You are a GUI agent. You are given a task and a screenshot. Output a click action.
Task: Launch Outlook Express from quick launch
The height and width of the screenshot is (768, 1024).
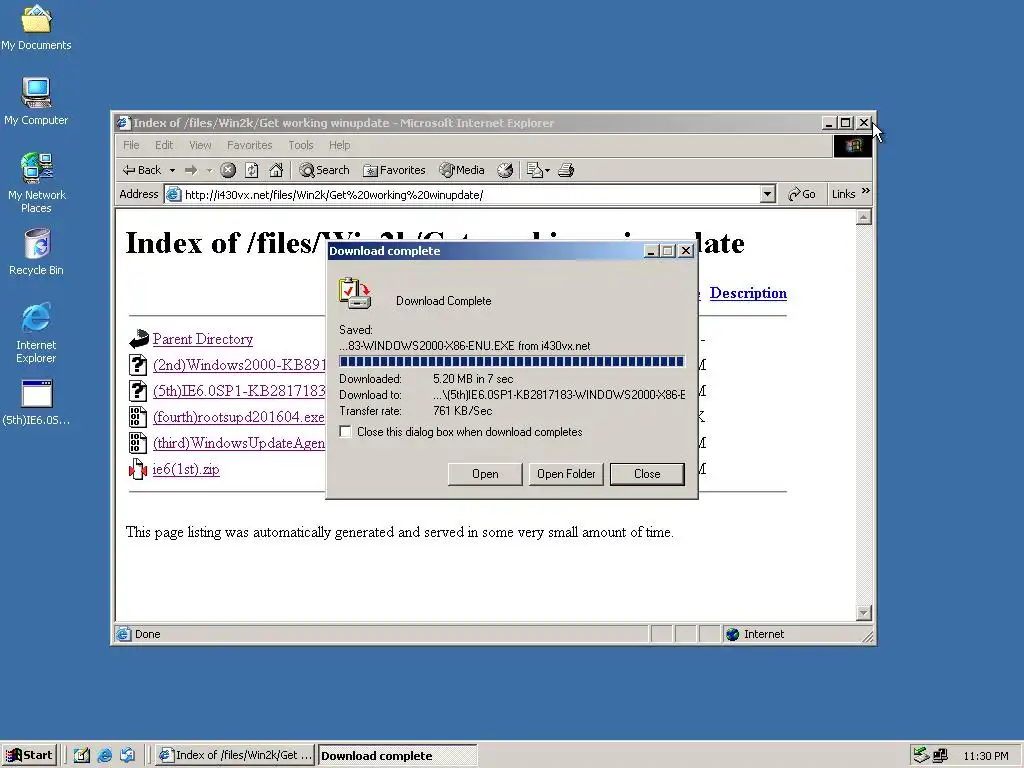click(127, 756)
